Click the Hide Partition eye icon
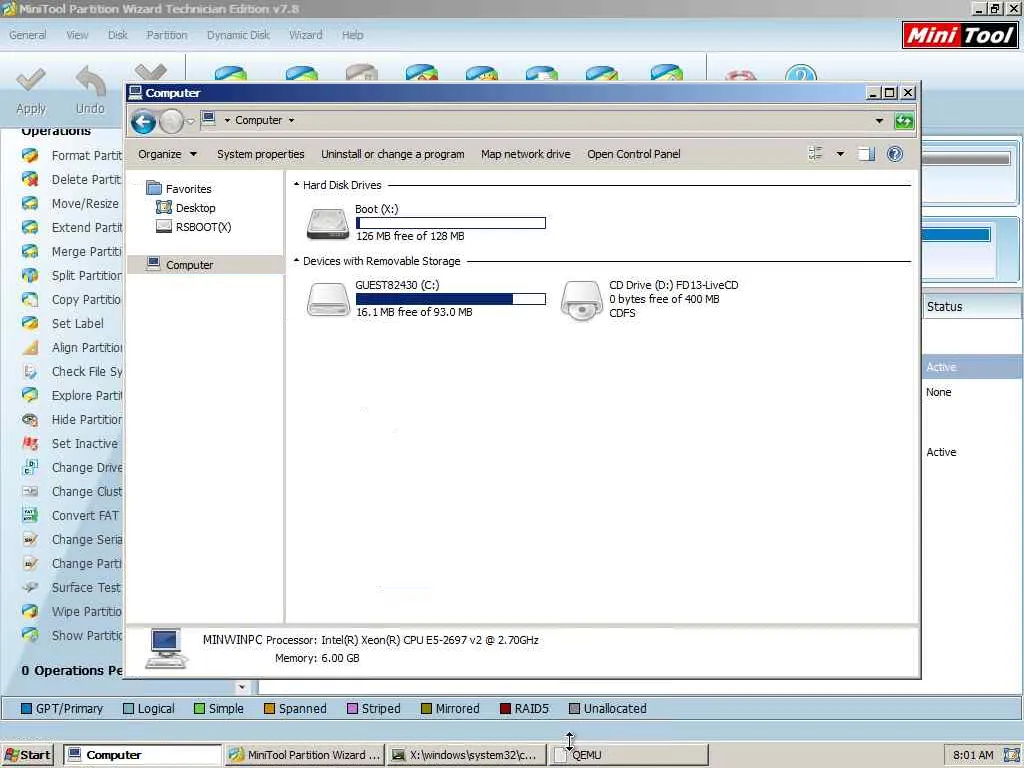Viewport: 1024px width, 768px height. (30, 419)
